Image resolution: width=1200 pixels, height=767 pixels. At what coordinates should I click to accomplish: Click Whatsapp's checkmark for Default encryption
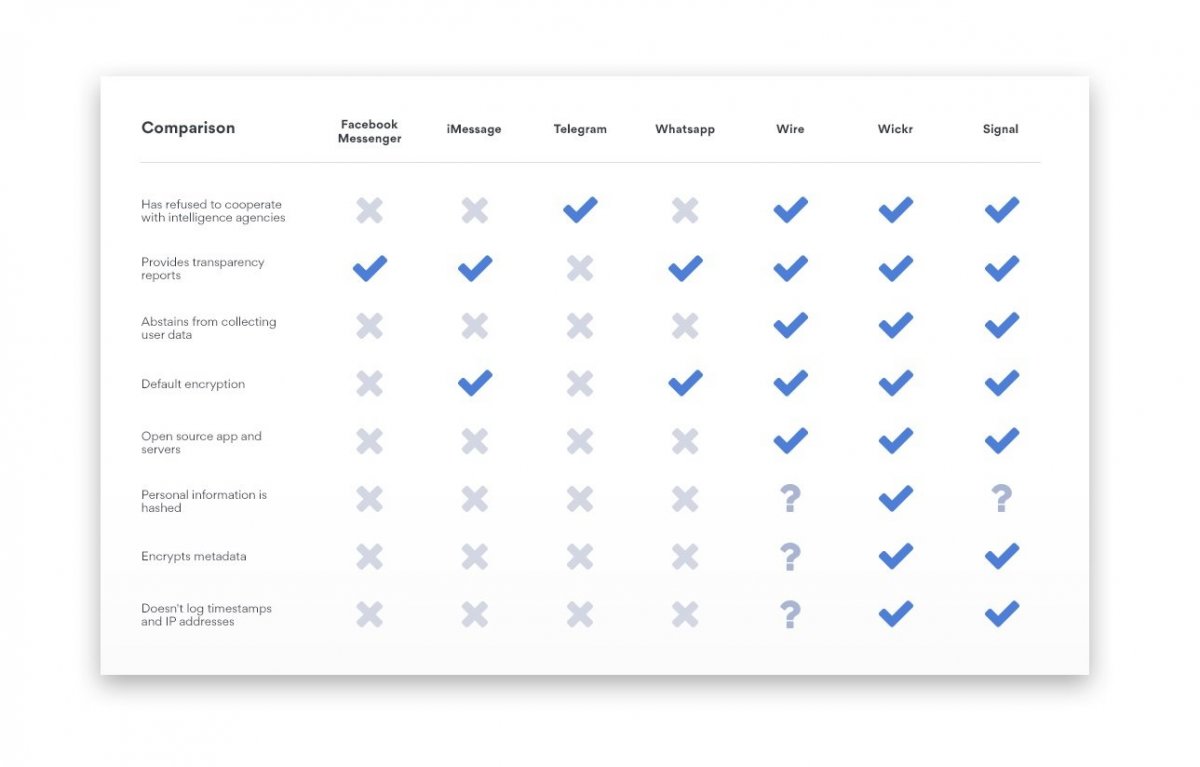pos(685,383)
